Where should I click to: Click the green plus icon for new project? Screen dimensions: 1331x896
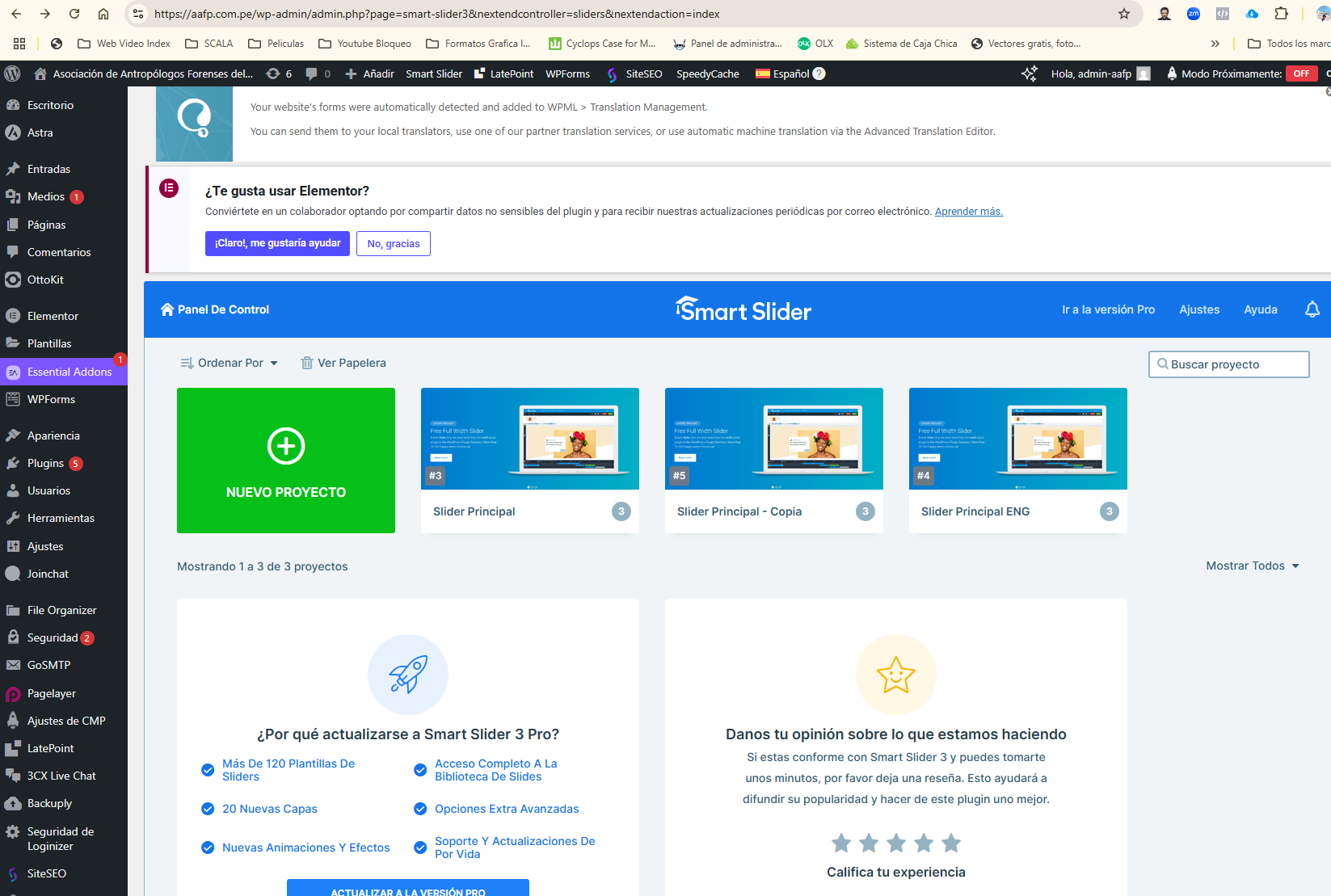click(x=286, y=446)
